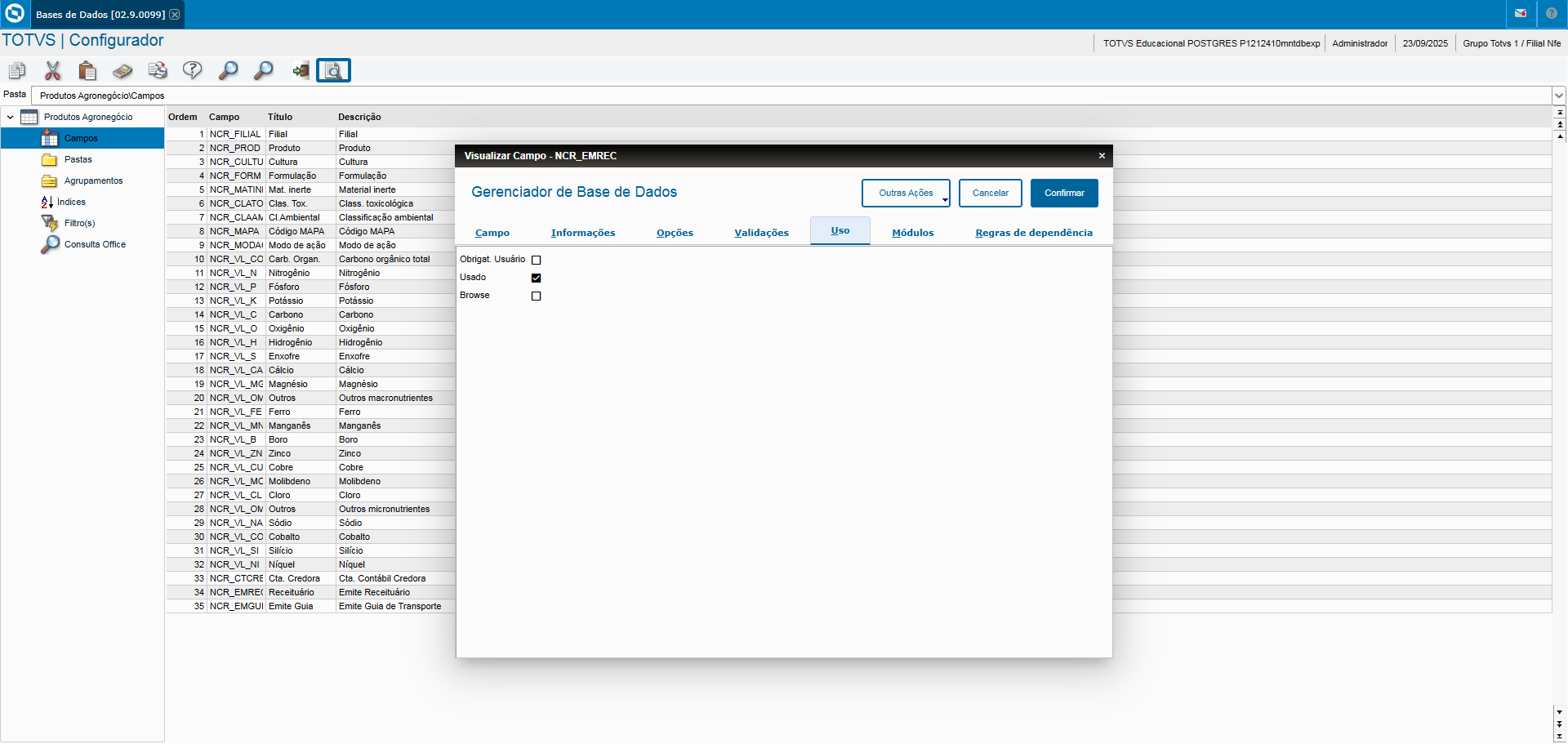Viewport: 1568px width, 744px height.
Task: Toggle the Obrigat. Usuário checkbox
Action: coord(537,260)
